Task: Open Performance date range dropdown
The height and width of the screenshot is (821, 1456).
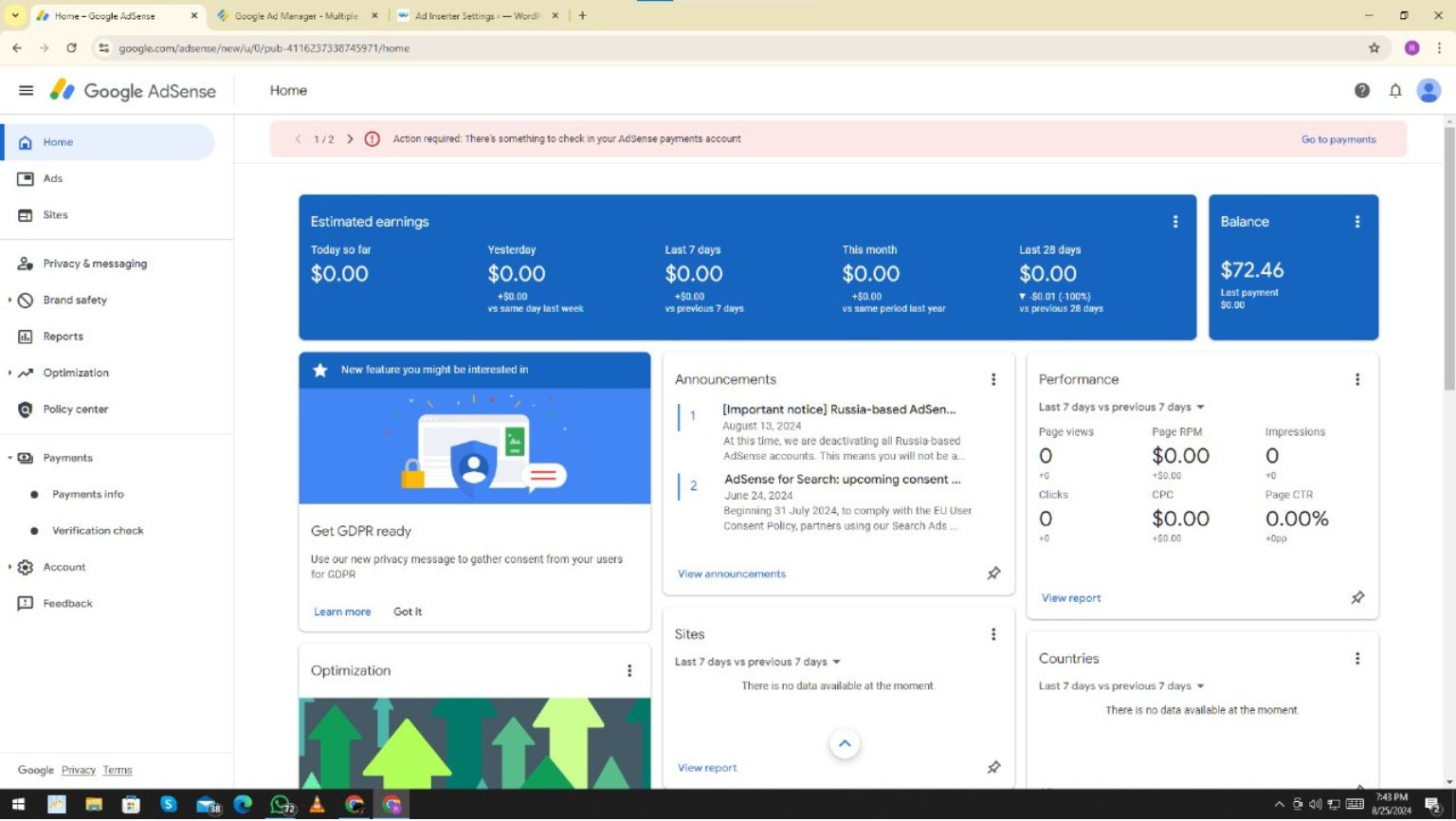Action: 1121,408
